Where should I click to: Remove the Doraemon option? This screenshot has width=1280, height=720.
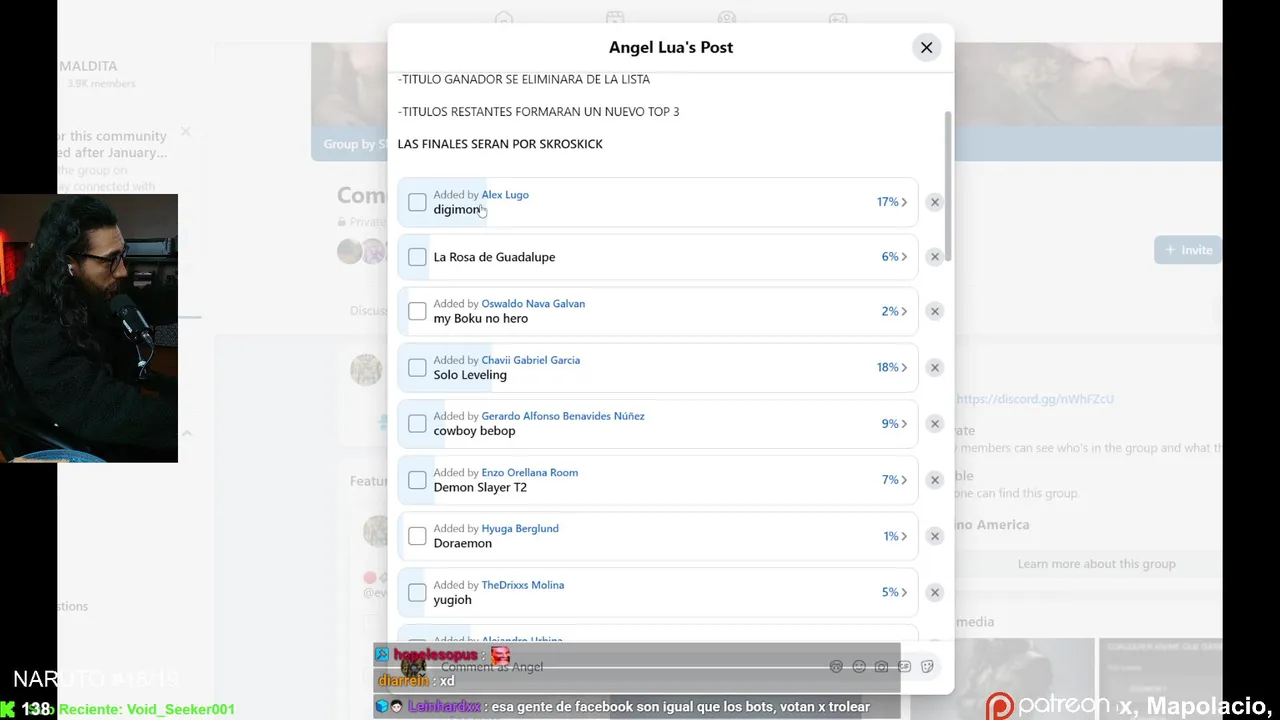[934, 536]
